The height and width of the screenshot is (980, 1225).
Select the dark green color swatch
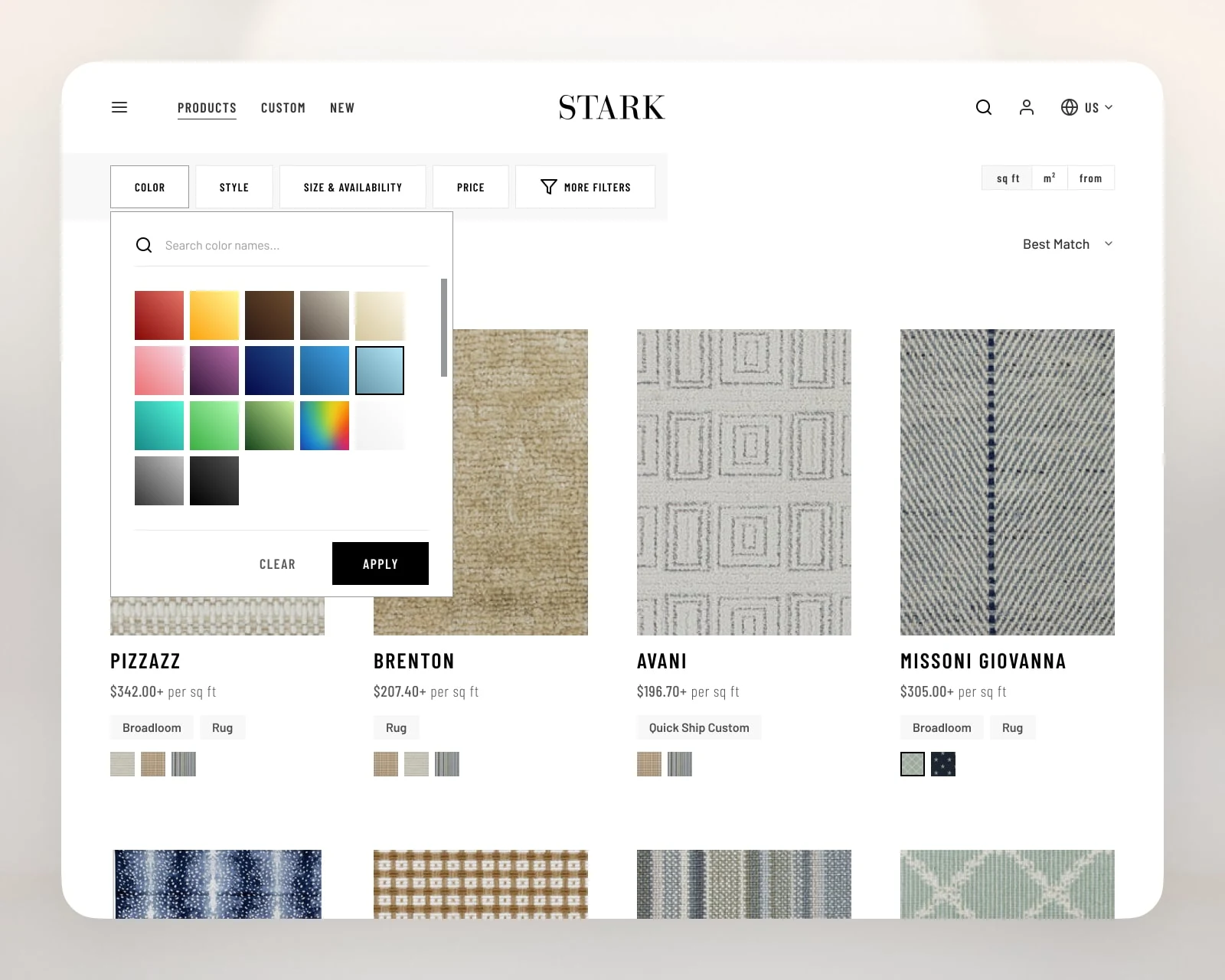coord(269,426)
